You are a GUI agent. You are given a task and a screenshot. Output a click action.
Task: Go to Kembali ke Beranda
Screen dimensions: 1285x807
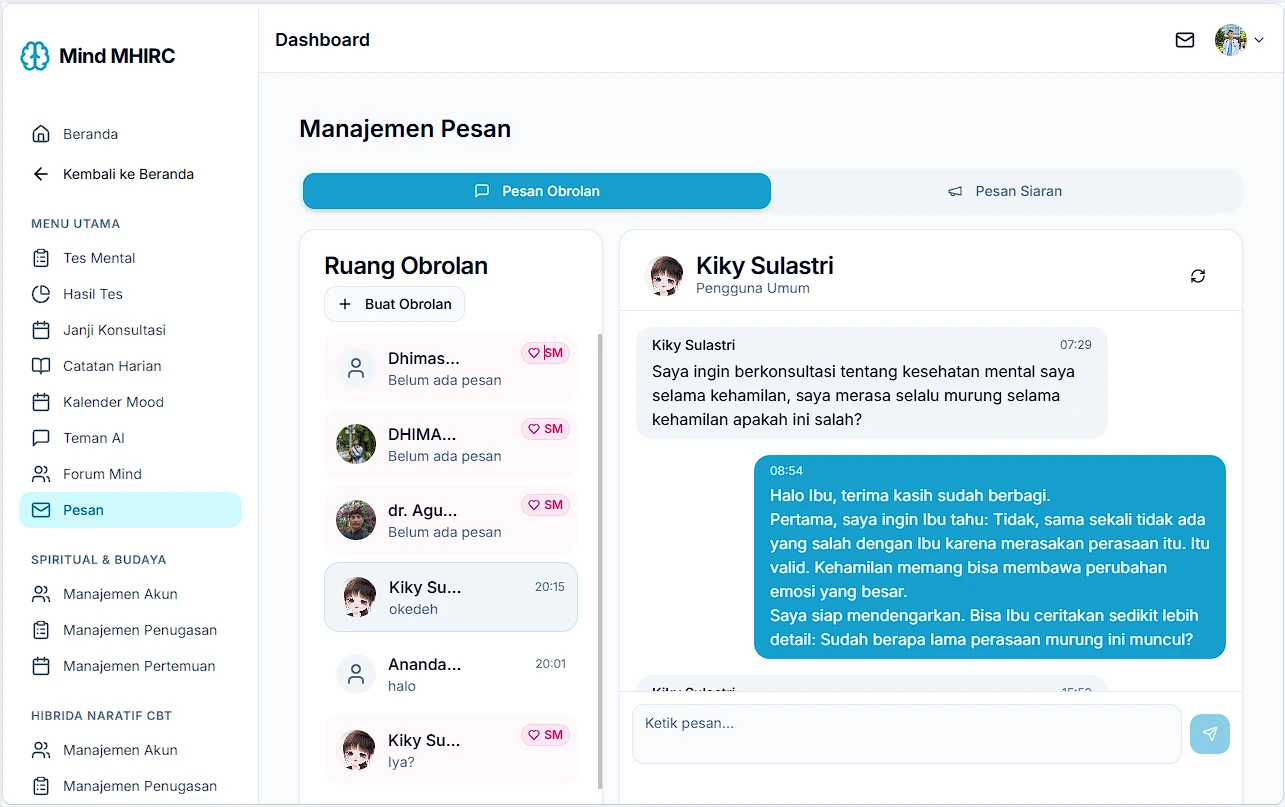tap(130, 174)
